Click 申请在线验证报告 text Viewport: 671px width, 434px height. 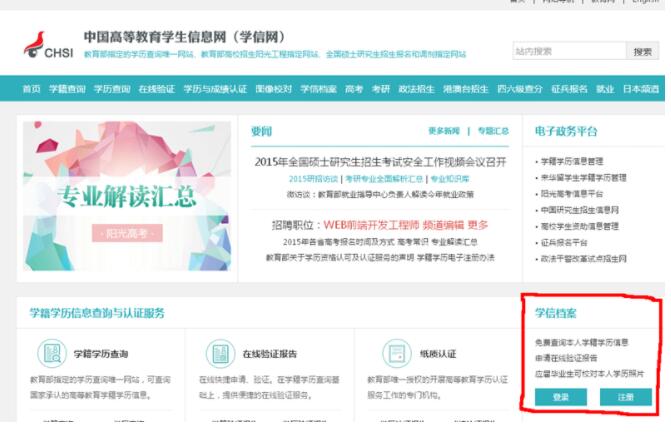(566, 358)
